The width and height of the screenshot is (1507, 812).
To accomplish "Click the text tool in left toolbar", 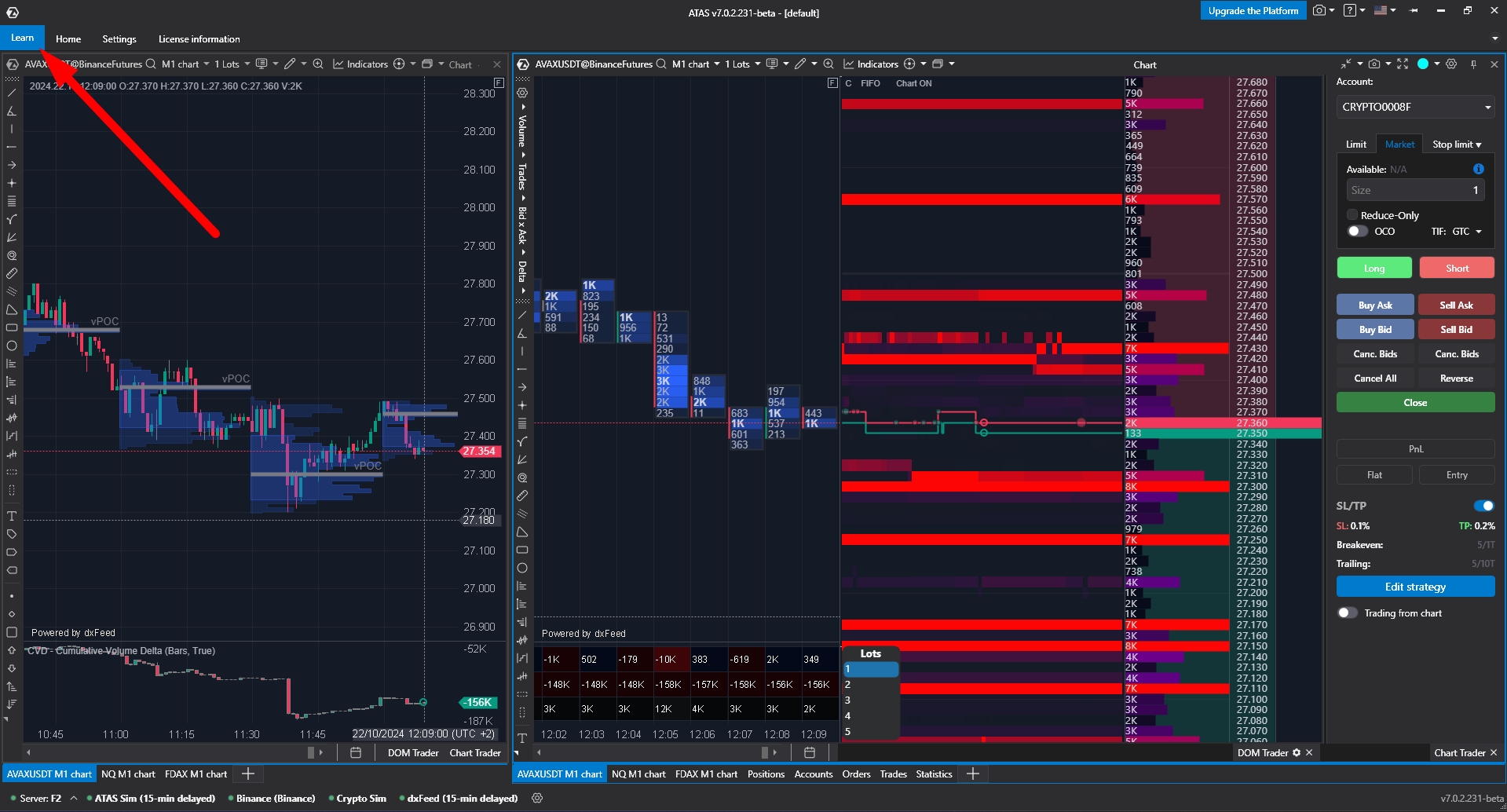I will 12,516.
